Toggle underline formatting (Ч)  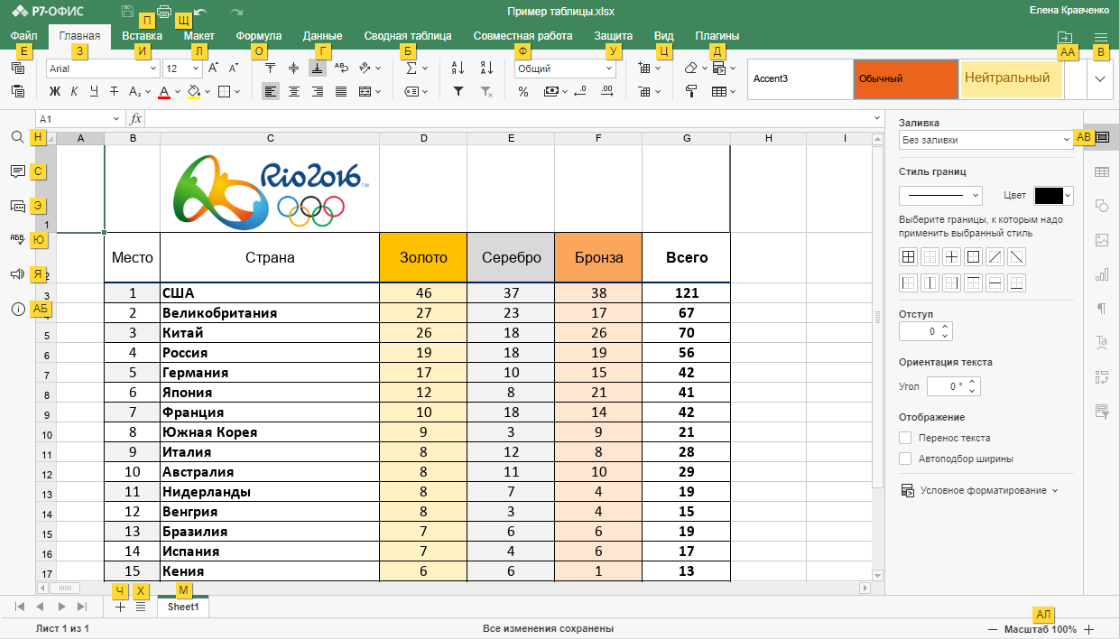(x=94, y=91)
